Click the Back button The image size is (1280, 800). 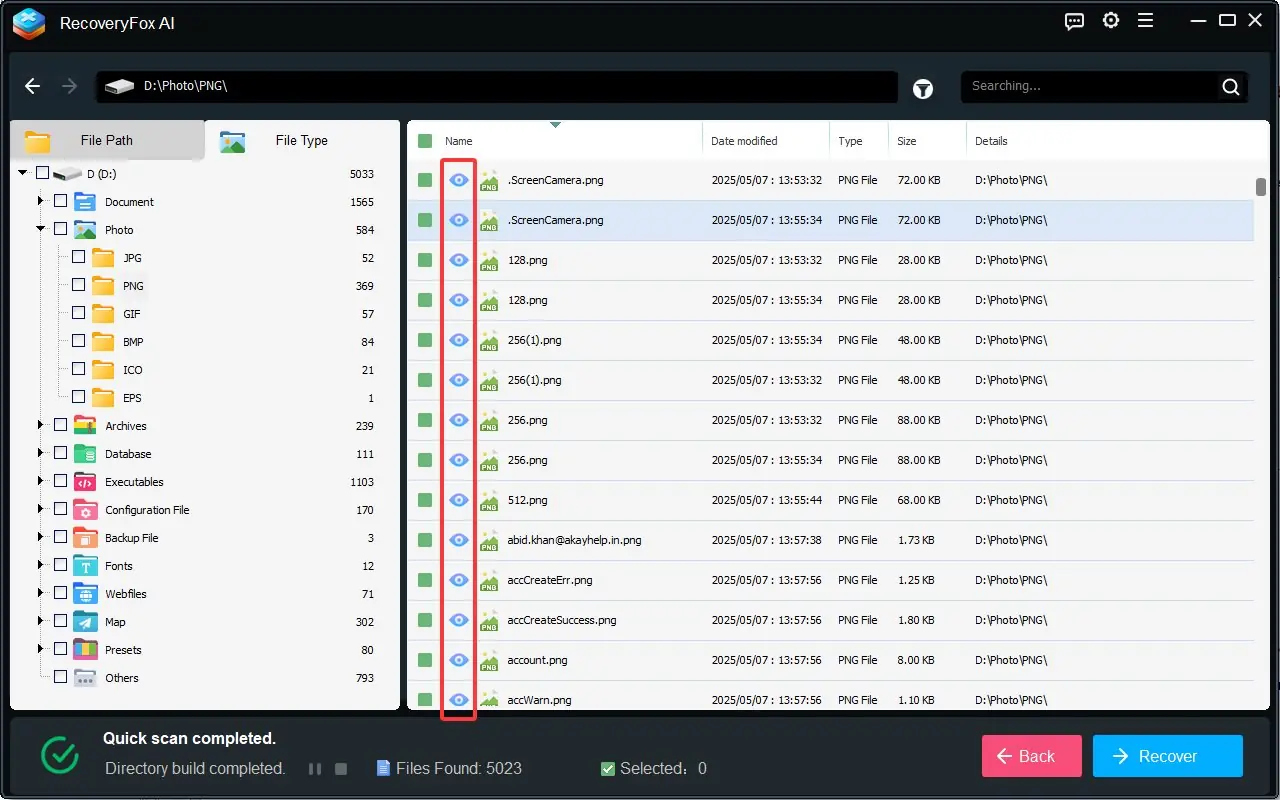tap(1032, 756)
